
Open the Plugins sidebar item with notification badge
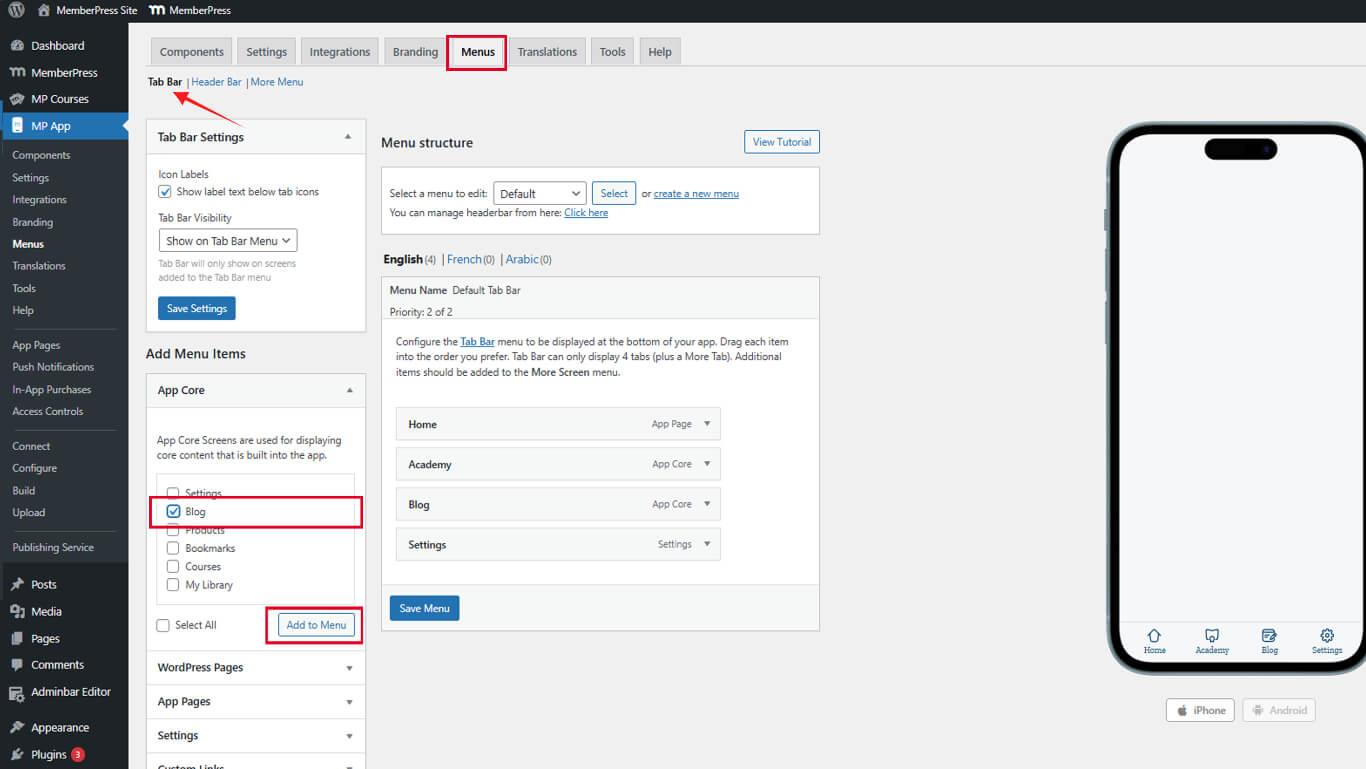tap(47, 754)
